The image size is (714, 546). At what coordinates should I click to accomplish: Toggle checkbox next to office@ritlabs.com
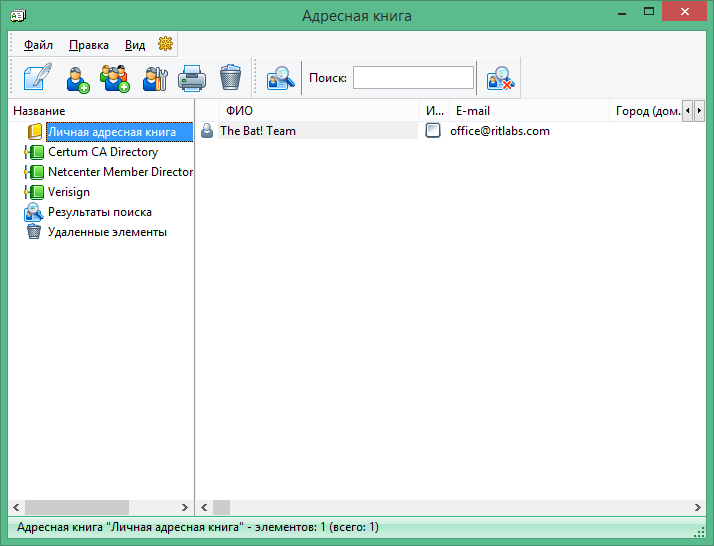click(x=433, y=131)
